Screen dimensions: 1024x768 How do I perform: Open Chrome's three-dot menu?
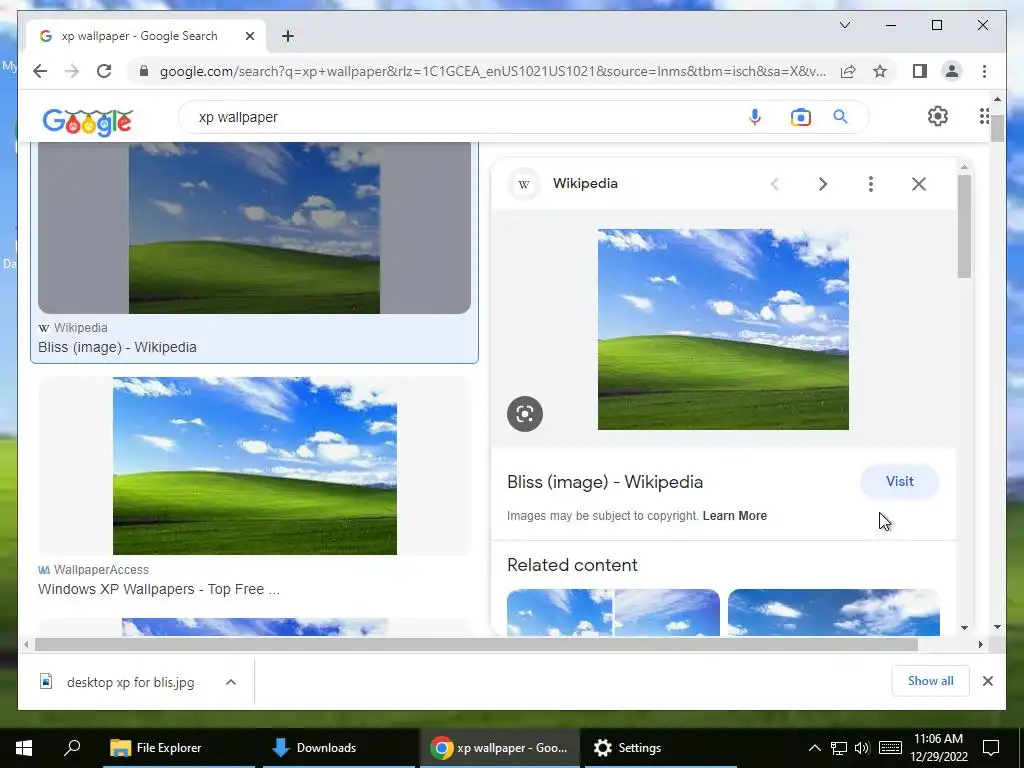click(984, 71)
